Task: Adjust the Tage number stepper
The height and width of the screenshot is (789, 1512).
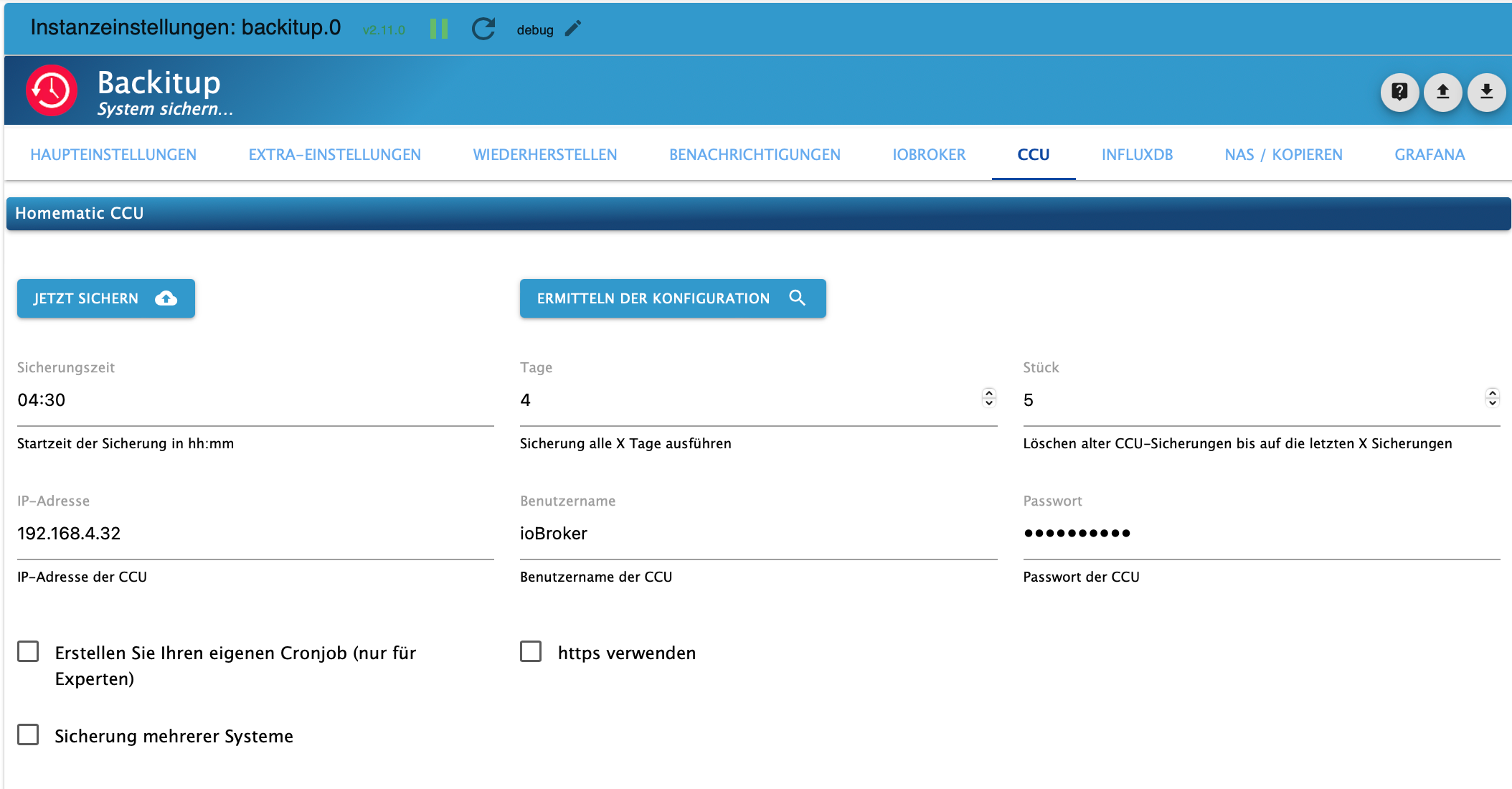Action: pos(989,397)
